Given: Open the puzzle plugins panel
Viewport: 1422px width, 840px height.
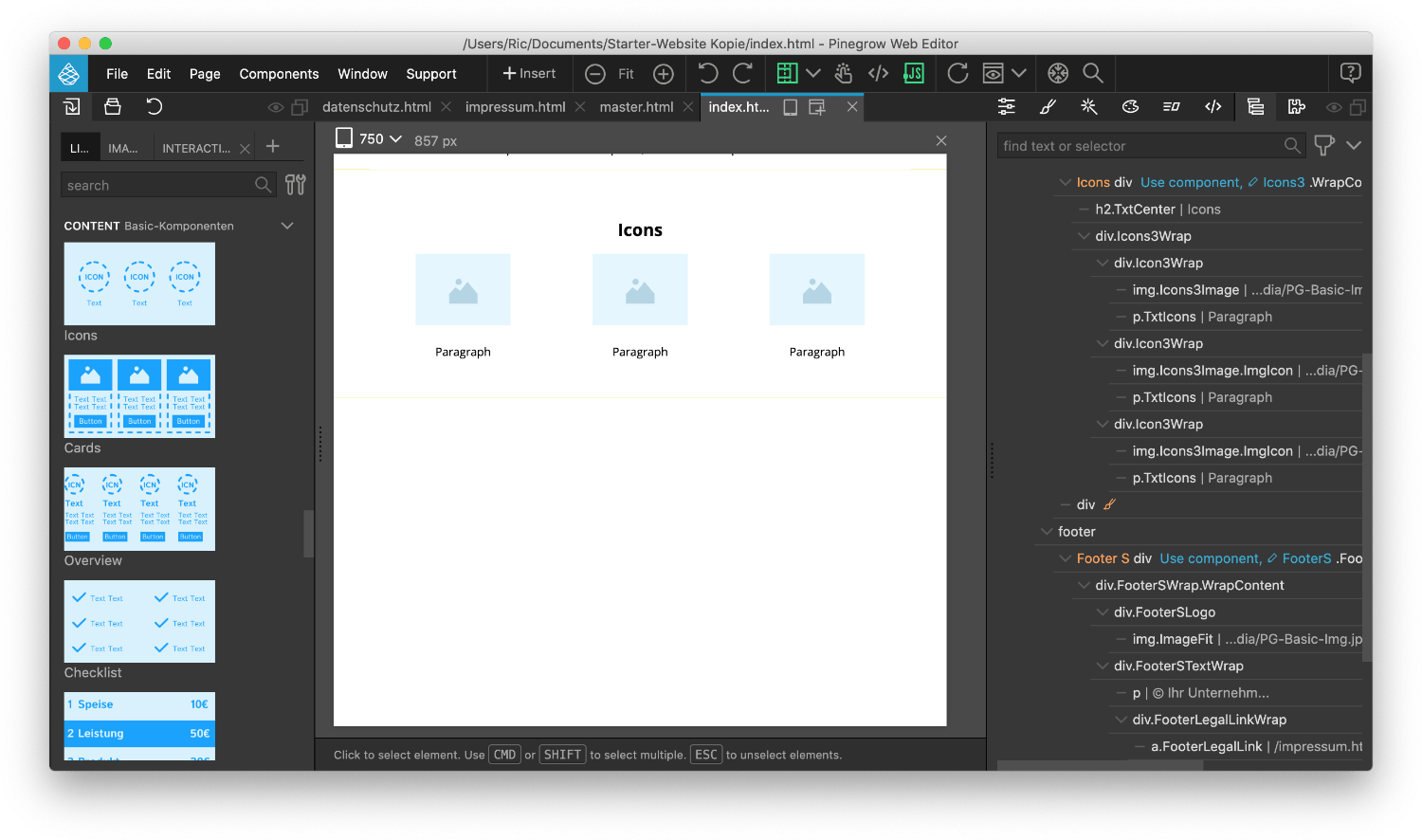Looking at the screenshot, I should coord(1297,107).
